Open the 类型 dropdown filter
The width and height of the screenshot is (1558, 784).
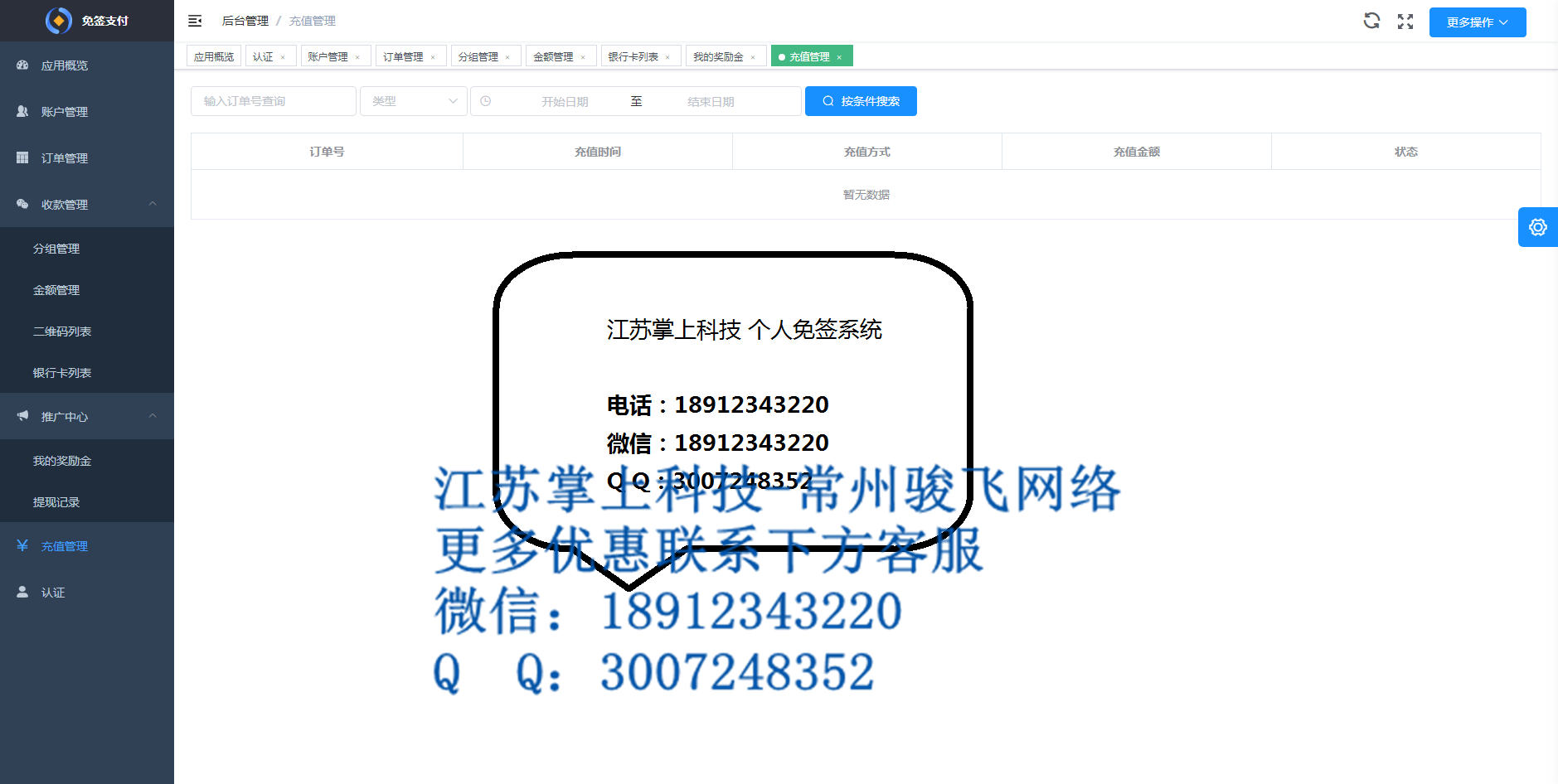coord(413,101)
